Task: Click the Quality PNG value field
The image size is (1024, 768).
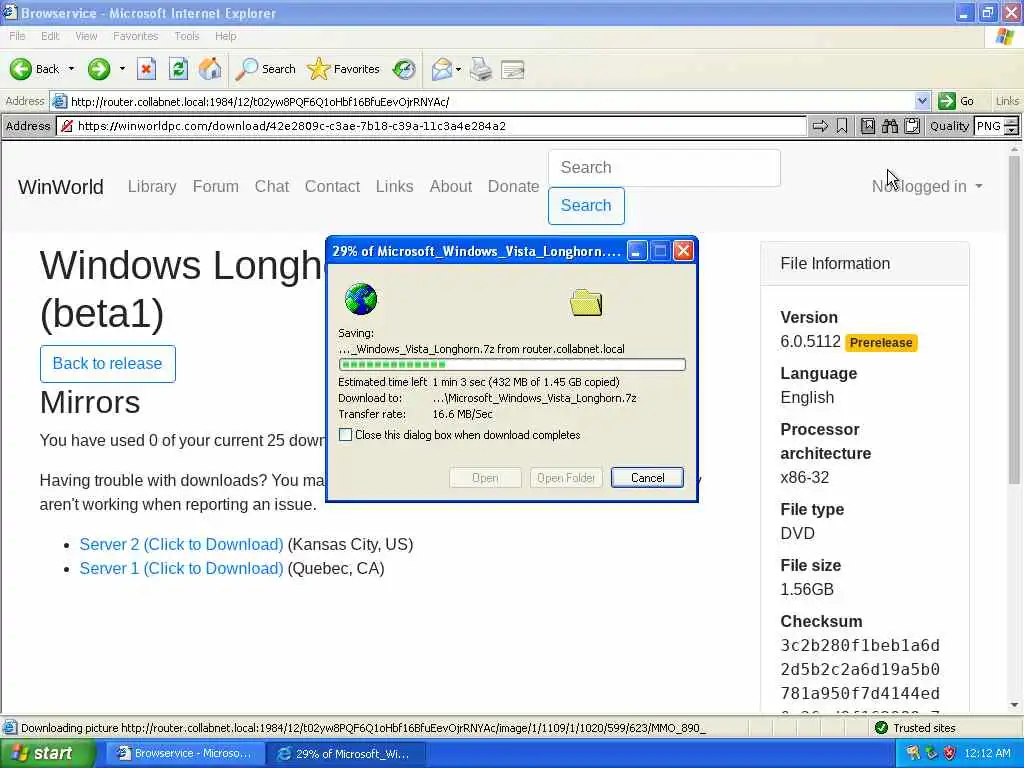Action: tap(989, 126)
